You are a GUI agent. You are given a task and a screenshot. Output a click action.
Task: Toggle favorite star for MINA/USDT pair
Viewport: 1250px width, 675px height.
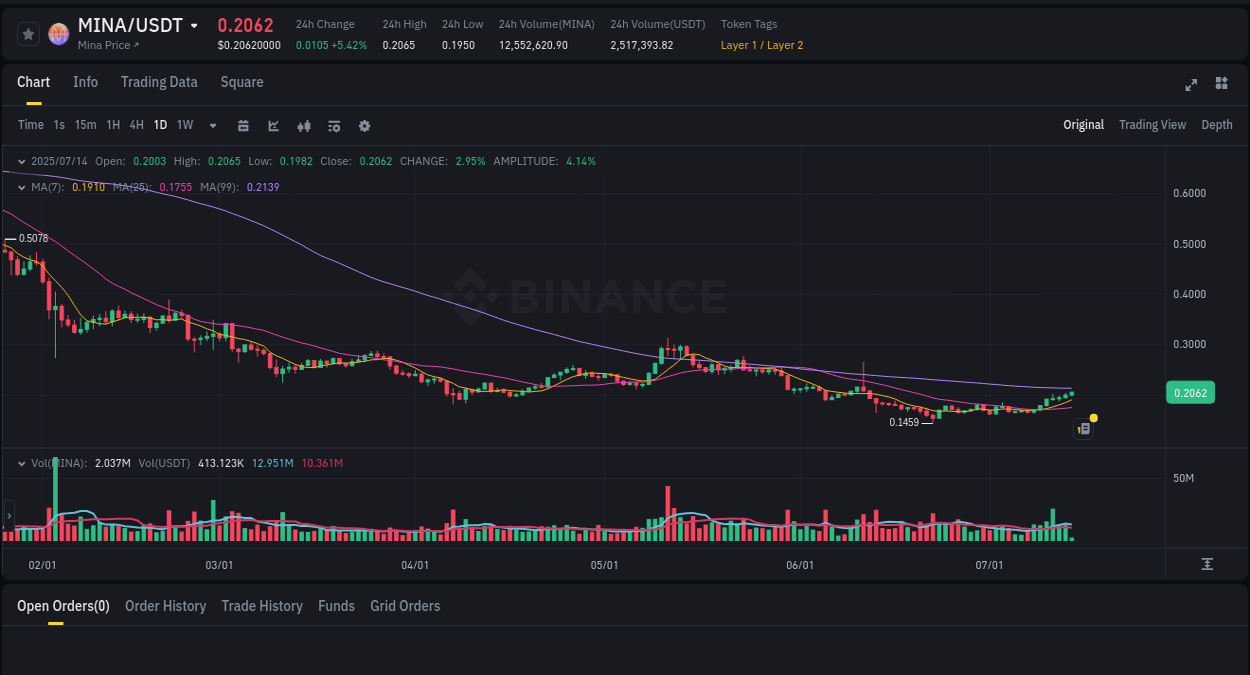tap(28, 33)
